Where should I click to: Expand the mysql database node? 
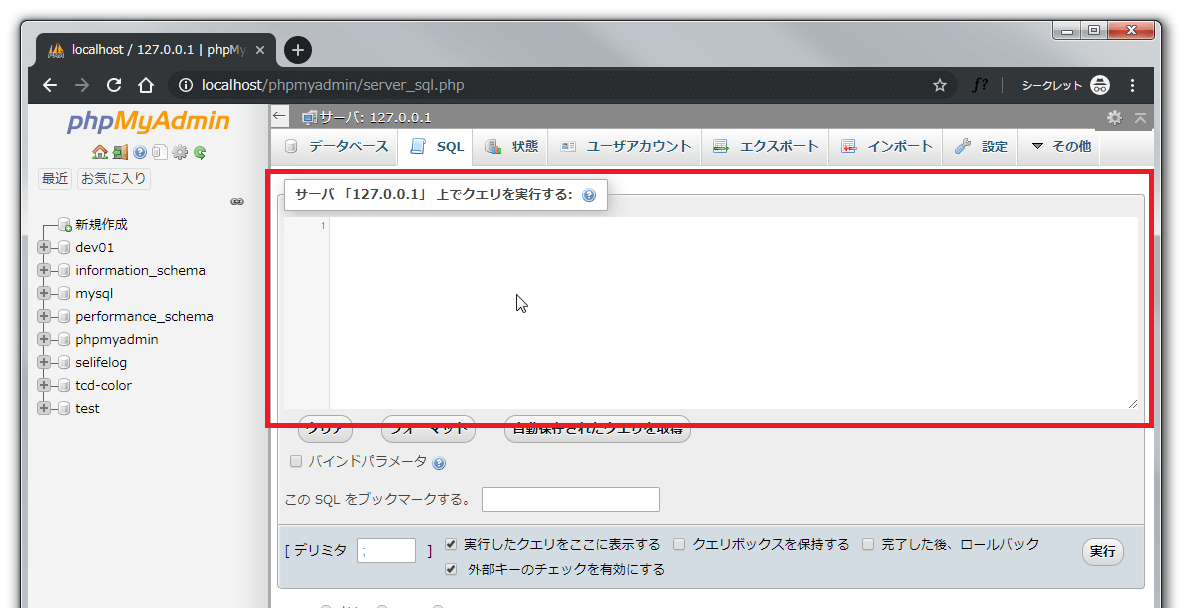[x=44, y=294]
